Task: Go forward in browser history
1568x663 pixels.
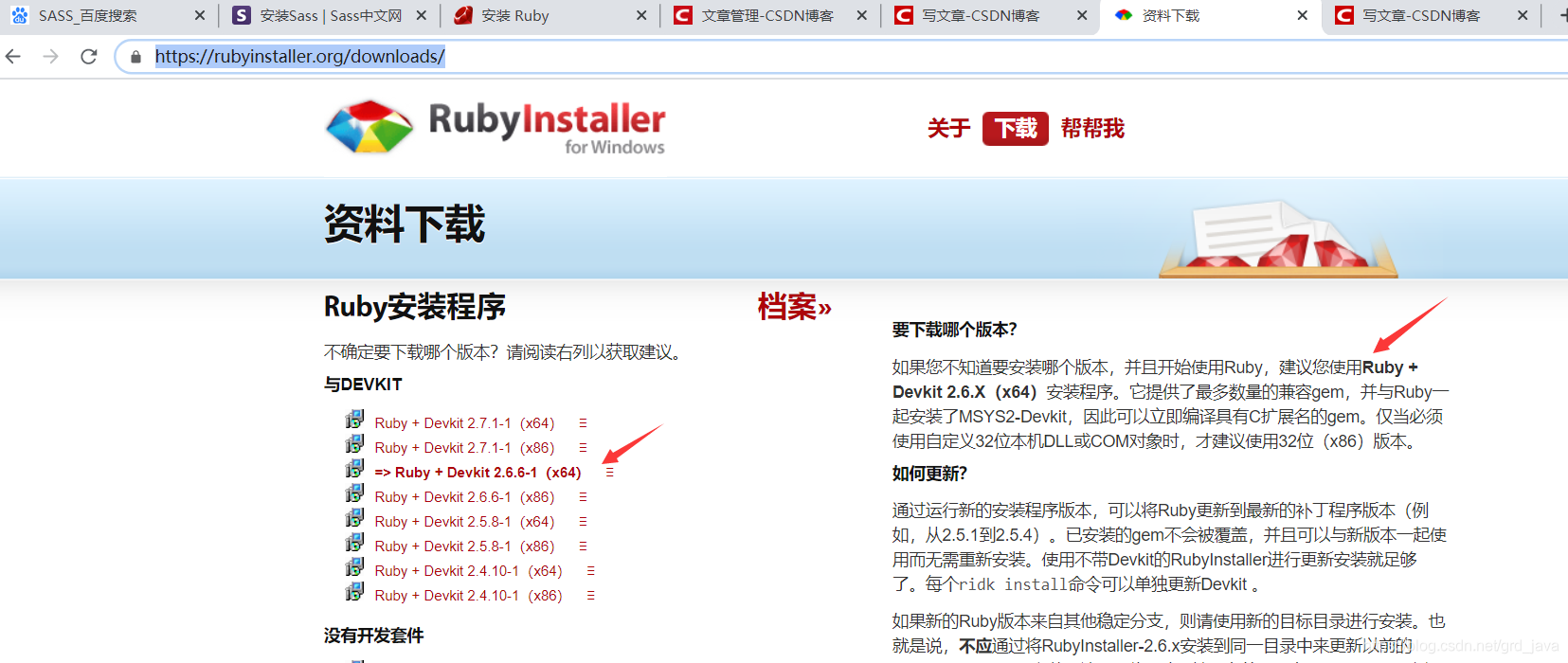Action: [51, 57]
